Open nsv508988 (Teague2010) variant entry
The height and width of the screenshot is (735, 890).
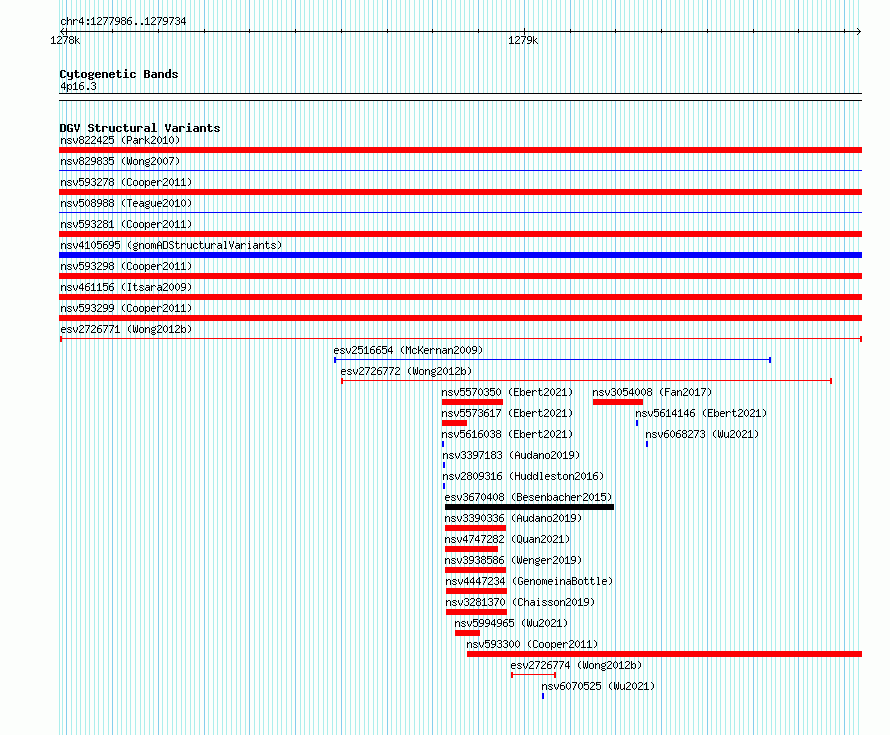tap(126, 203)
